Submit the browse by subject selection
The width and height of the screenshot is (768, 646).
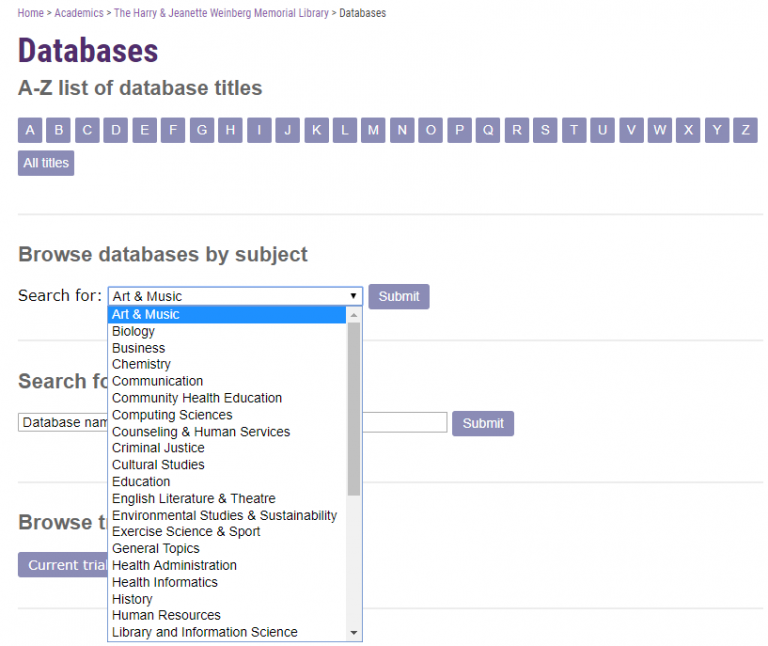pos(398,296)
